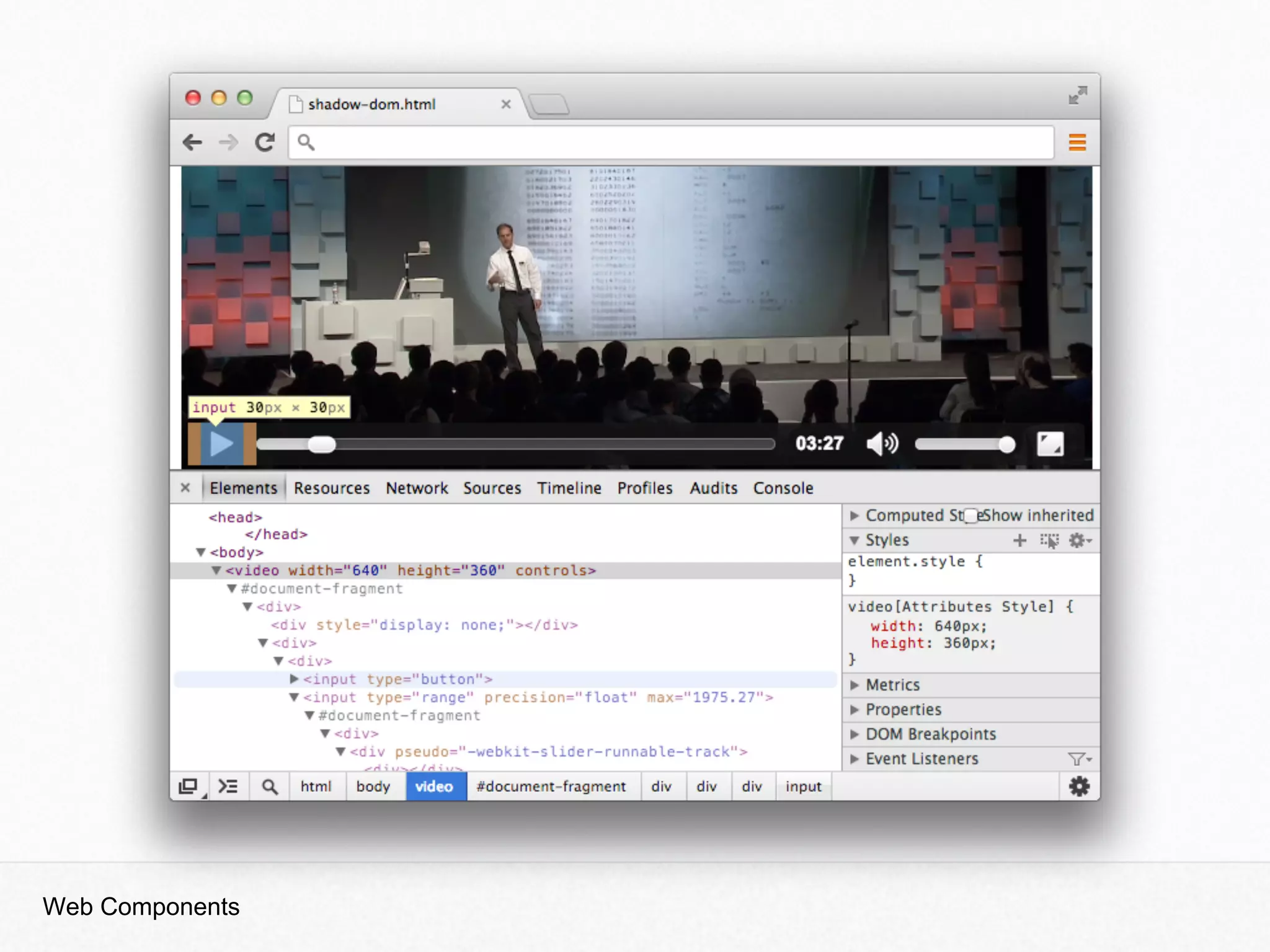Undock DevTools with the dock window icon
The height and width of the screenshot is (952, 1270).
(190, 787)
